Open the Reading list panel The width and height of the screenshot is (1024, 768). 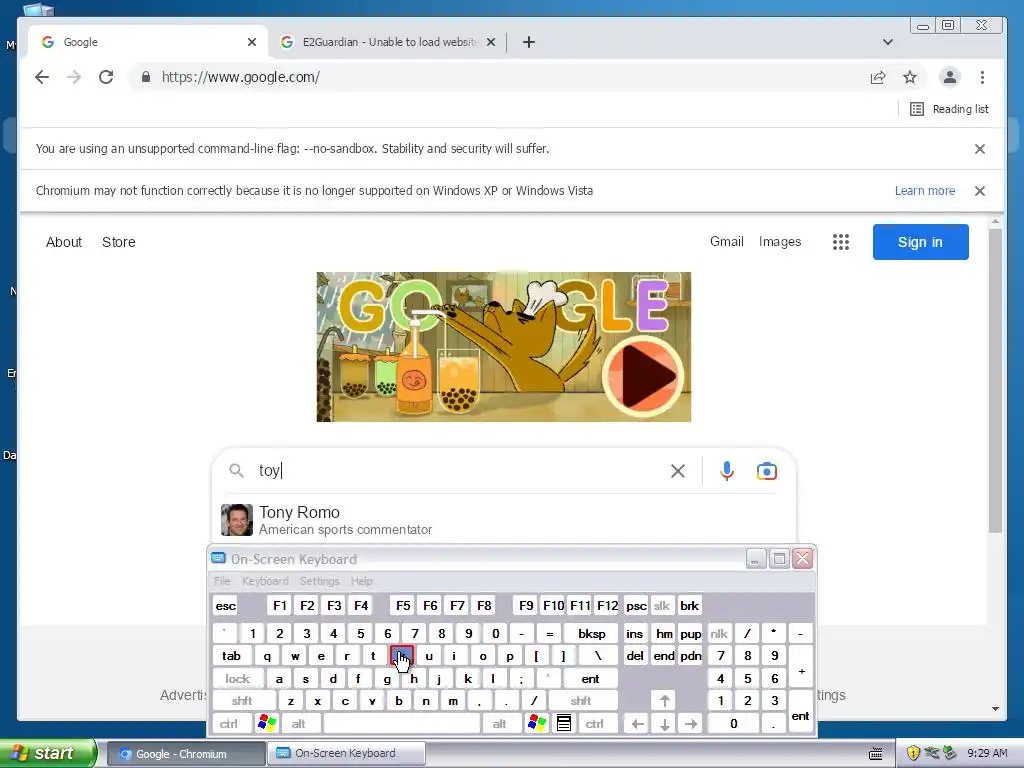pos(950,109)
